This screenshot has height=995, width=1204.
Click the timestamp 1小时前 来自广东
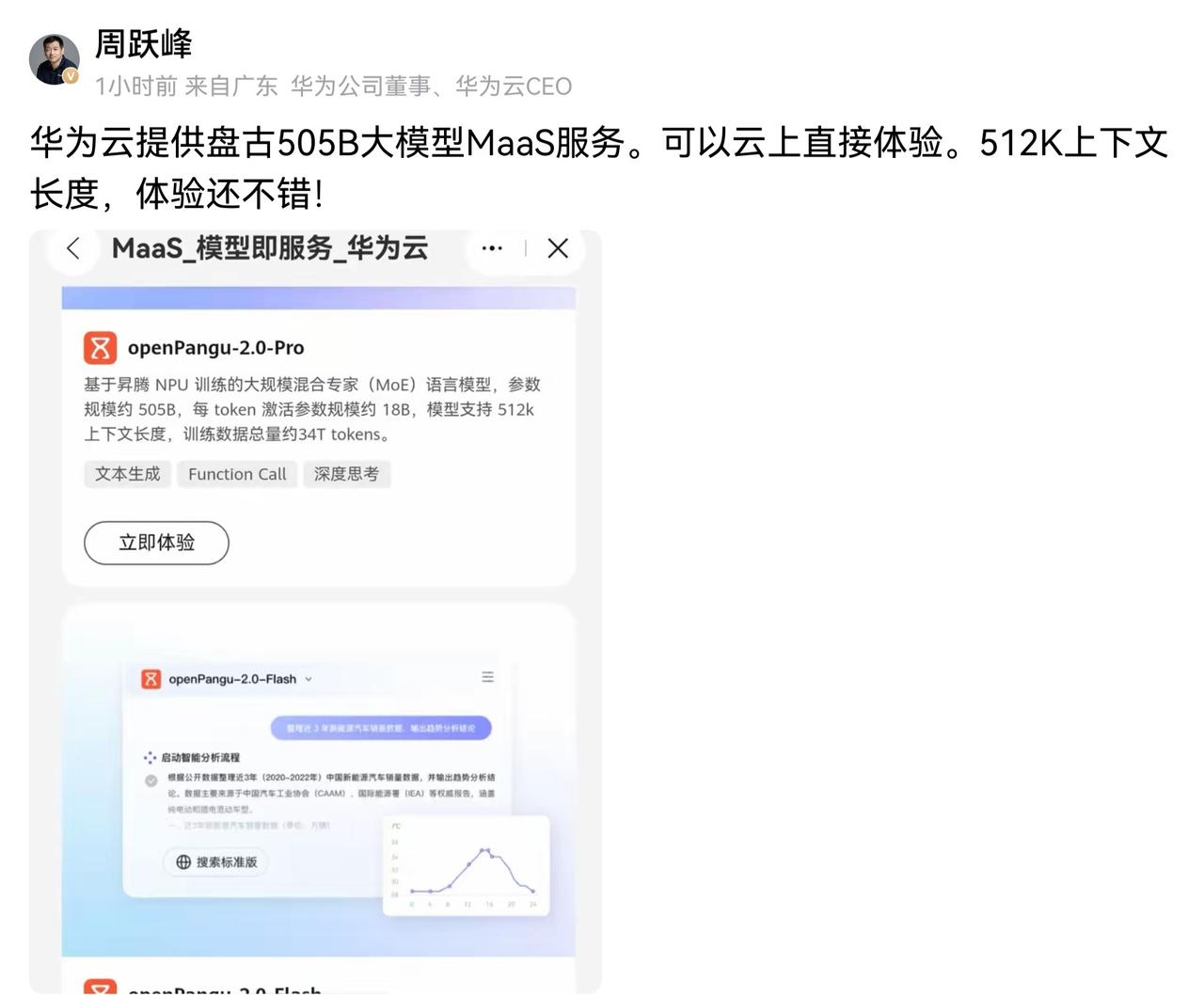click(186, 87)
